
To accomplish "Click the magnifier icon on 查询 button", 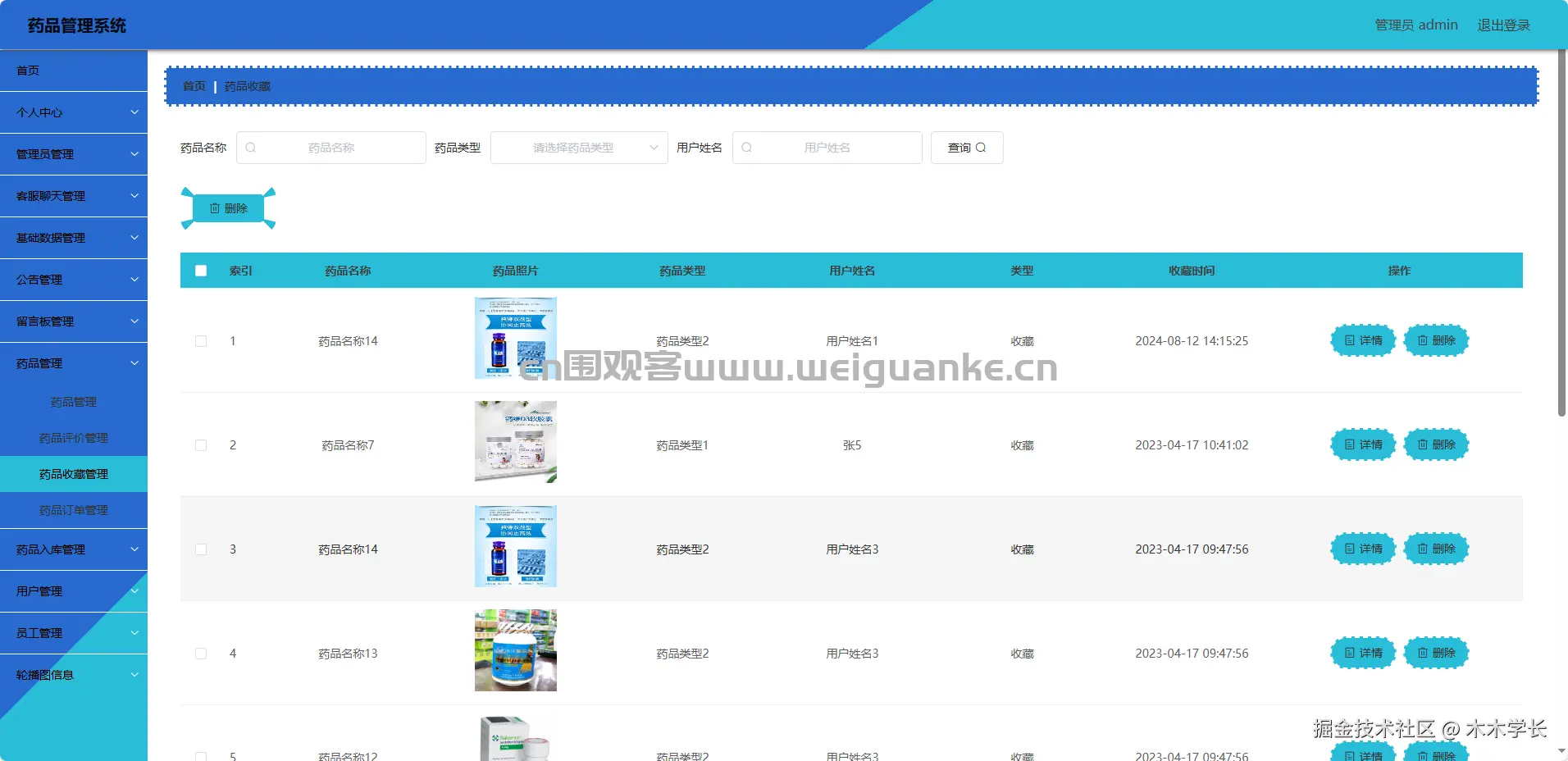I will click(x=981, y=148).
